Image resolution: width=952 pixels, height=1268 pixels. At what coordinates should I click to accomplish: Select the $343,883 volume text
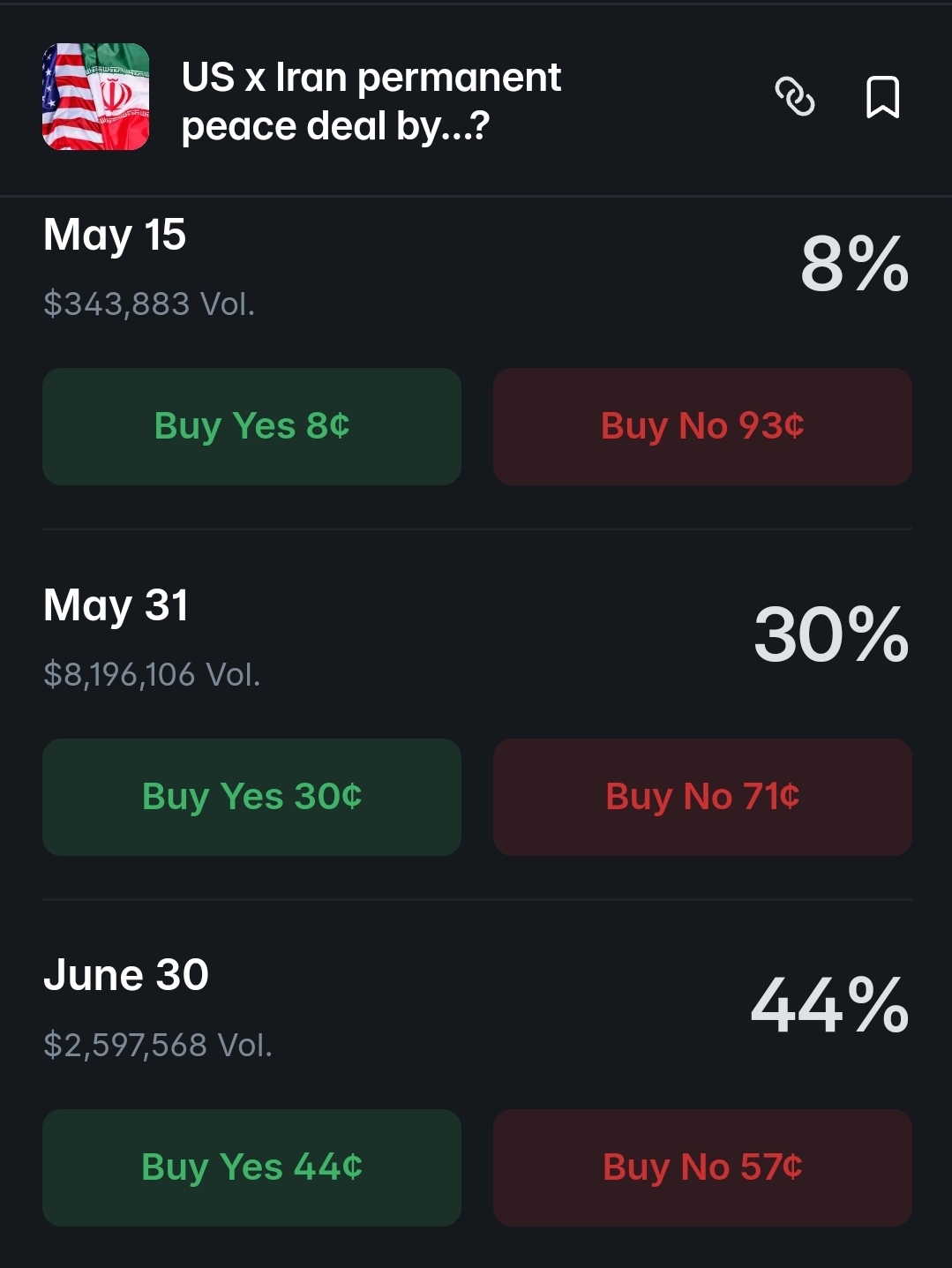149,304
